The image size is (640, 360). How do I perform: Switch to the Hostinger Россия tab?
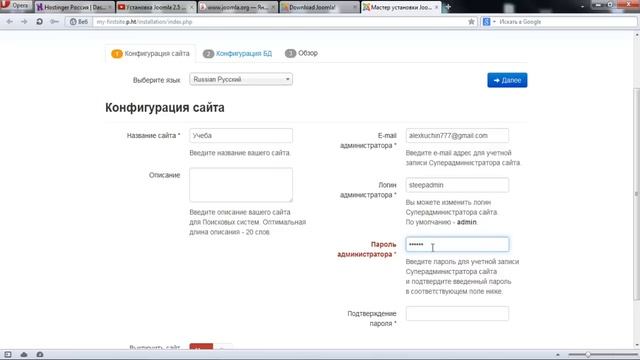coord(74,7)
